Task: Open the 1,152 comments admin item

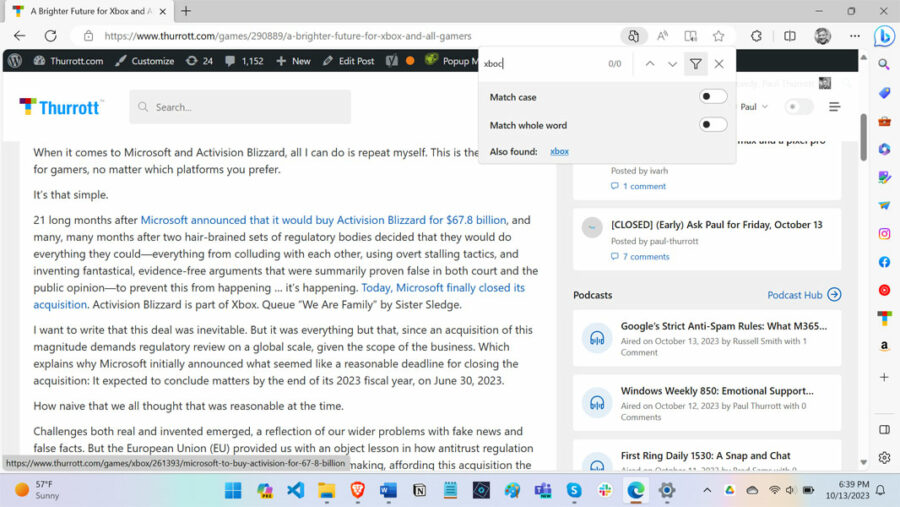Action: pyautogui.click(x=245, y=61)
